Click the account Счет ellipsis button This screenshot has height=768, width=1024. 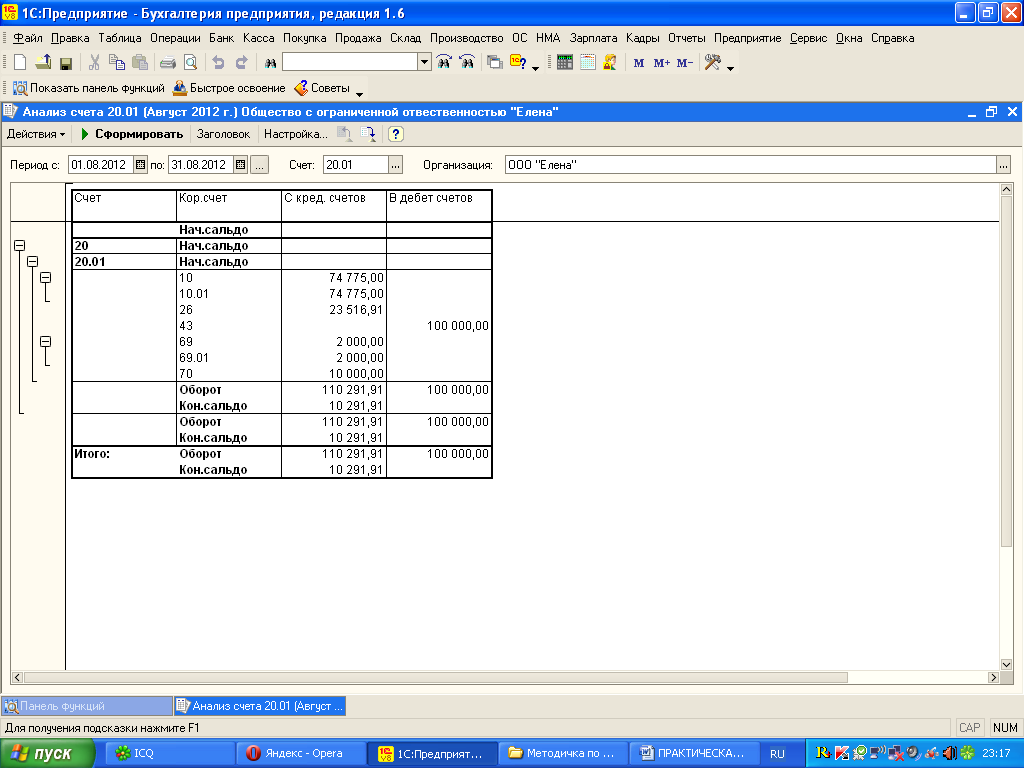point(396,165)
